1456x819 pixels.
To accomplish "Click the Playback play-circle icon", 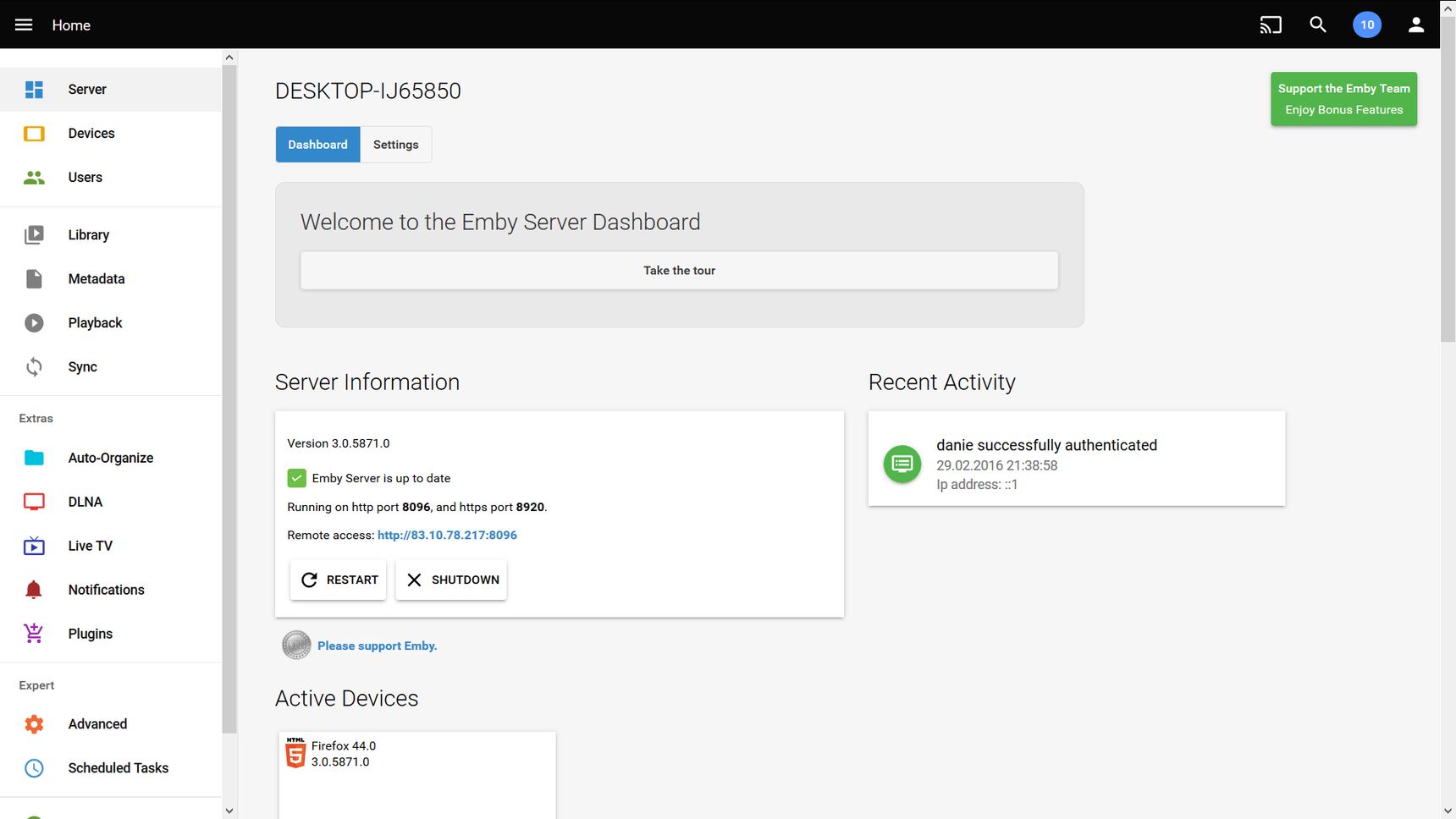I will coord(34,323).
